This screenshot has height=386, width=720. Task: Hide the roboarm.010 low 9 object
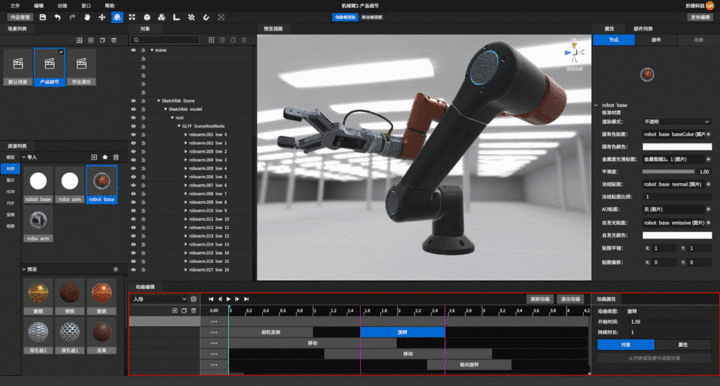(x=134, y=210)
